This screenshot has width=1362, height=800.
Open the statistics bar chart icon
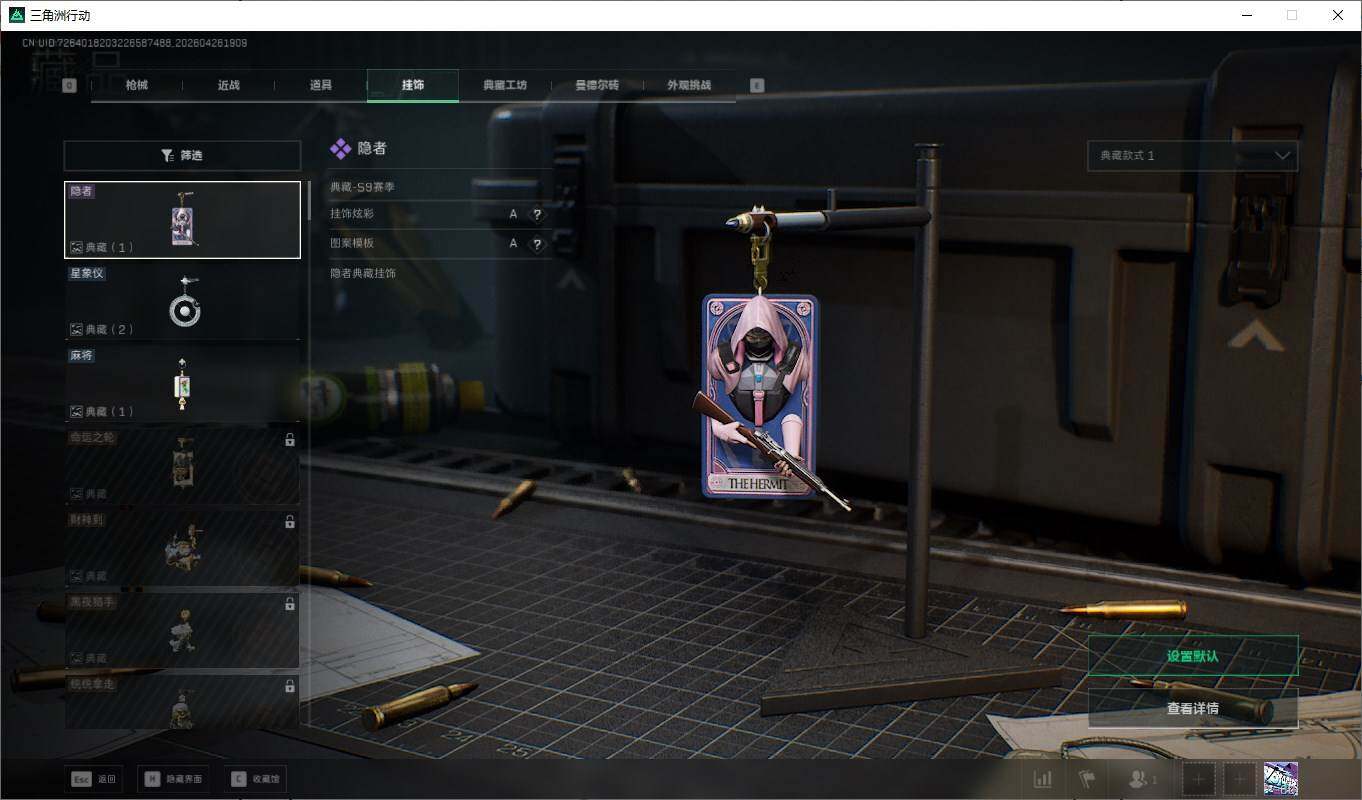[1042, 779]
